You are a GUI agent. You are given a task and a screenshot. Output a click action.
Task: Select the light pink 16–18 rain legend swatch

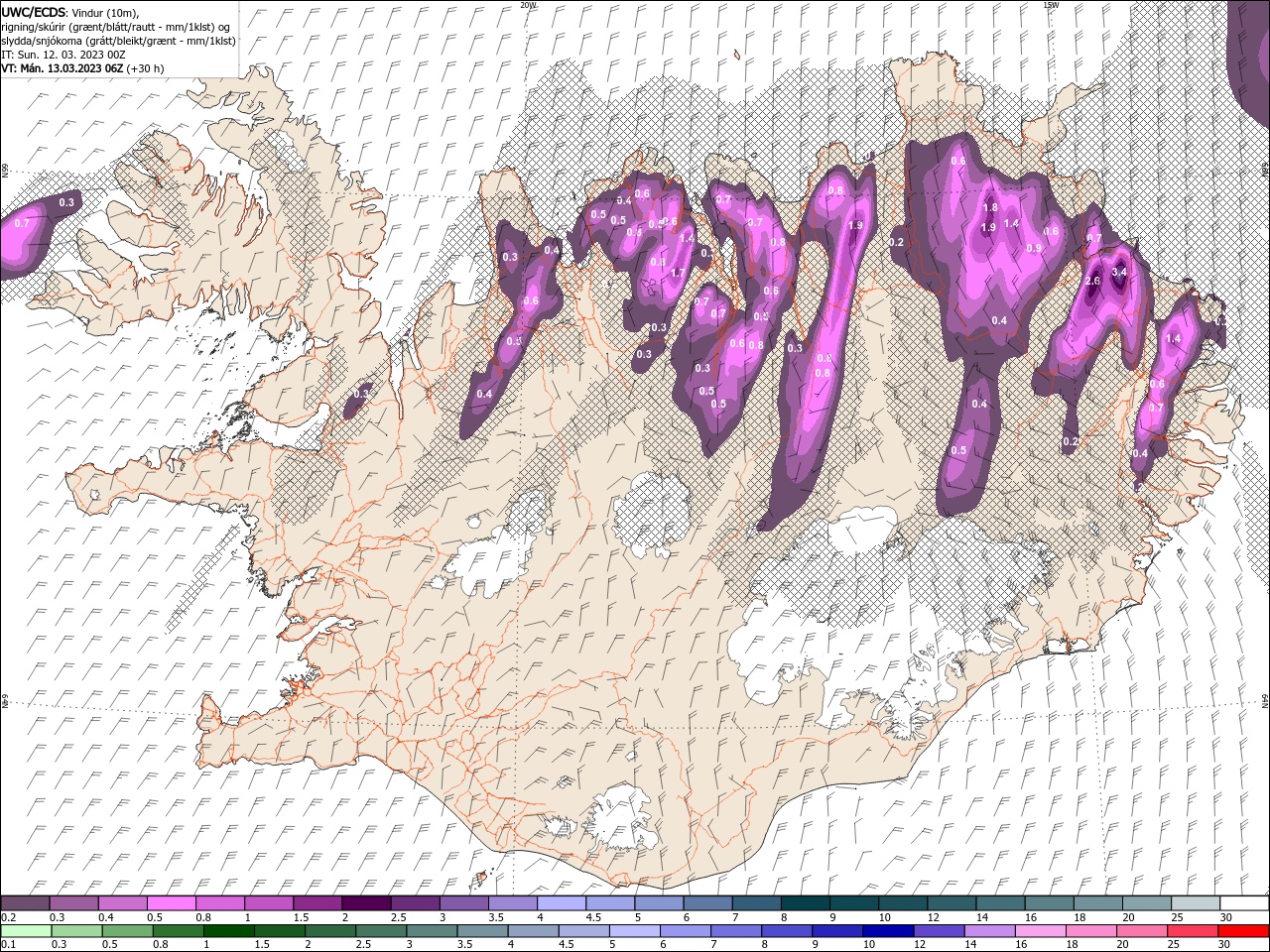pos(1039,931)
